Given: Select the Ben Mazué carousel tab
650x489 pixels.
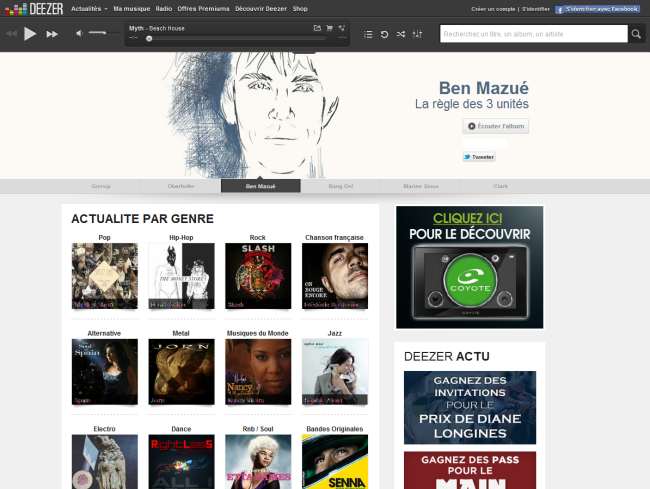Looking at the screenshot, I should tap(260, 186).
